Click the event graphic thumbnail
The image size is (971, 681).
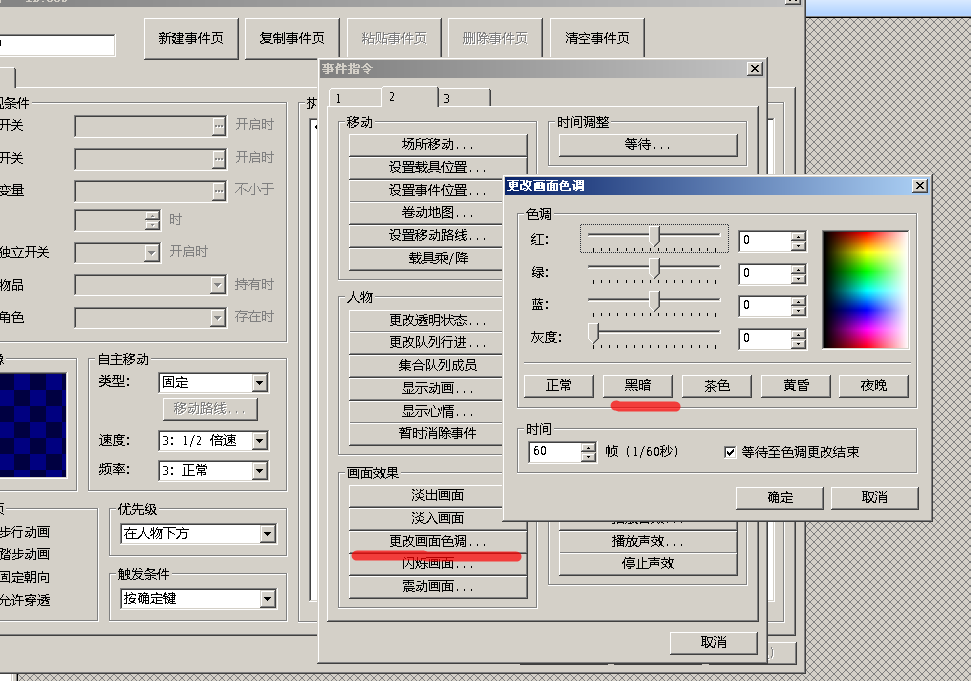coord(33,425)
